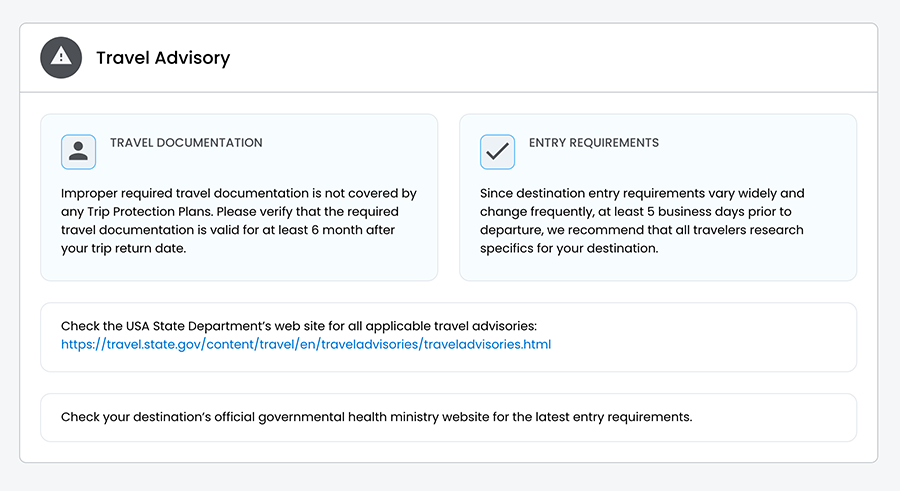Open the travel.state.gov travel advisories link
Image resolution: width=900 pixels, height=491 pixels.
click(306, 345)
